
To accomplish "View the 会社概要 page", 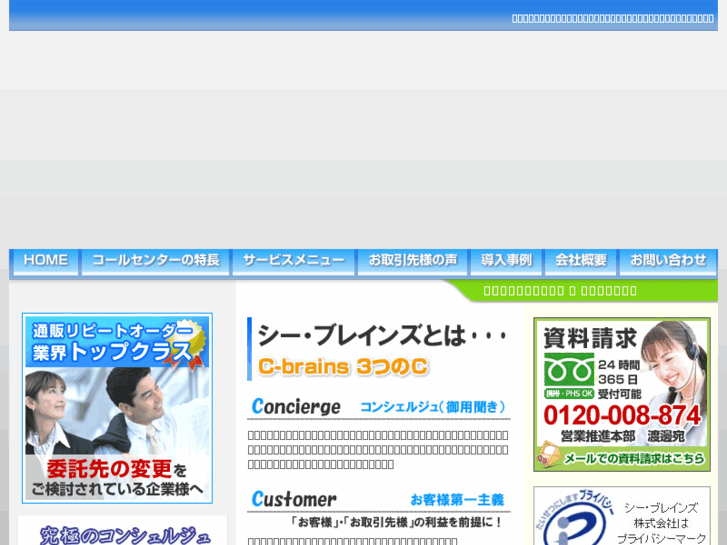I will point(580,261).
